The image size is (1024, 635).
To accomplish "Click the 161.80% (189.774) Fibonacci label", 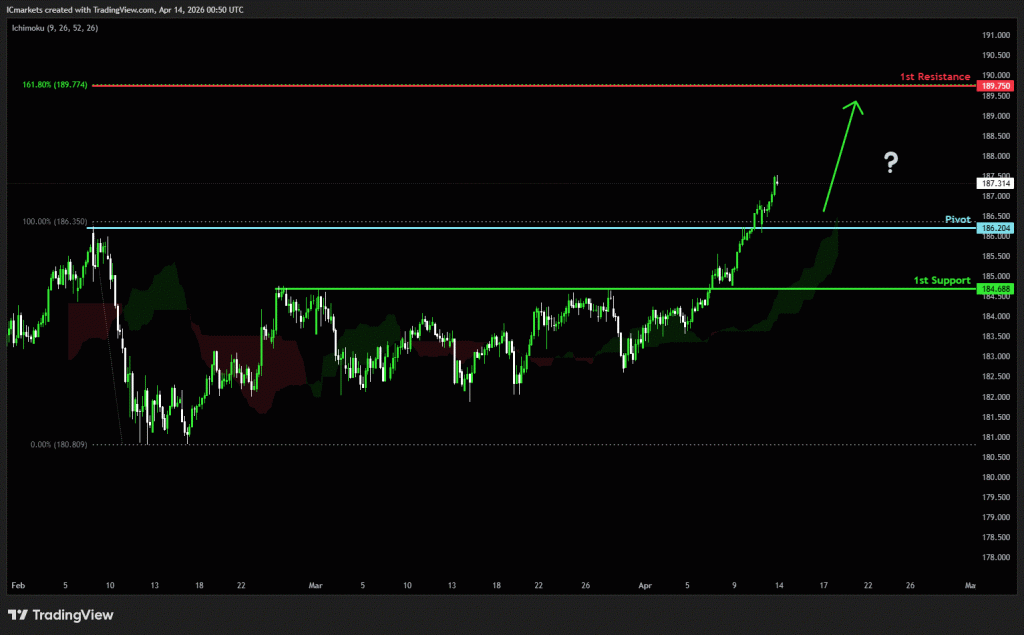I will [54, 85].
